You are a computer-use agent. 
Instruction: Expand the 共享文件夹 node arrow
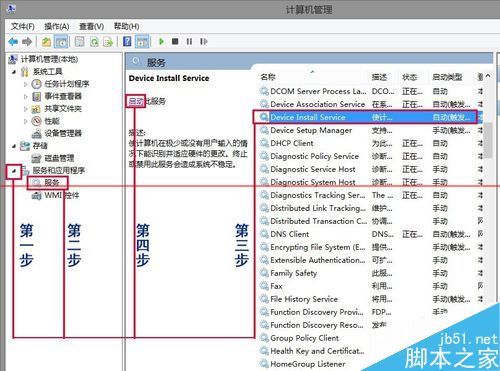point(26,109)
